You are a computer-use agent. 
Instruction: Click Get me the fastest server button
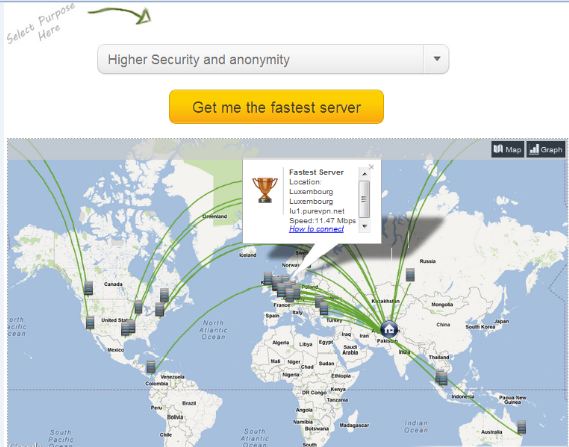(x=276, y=107)
